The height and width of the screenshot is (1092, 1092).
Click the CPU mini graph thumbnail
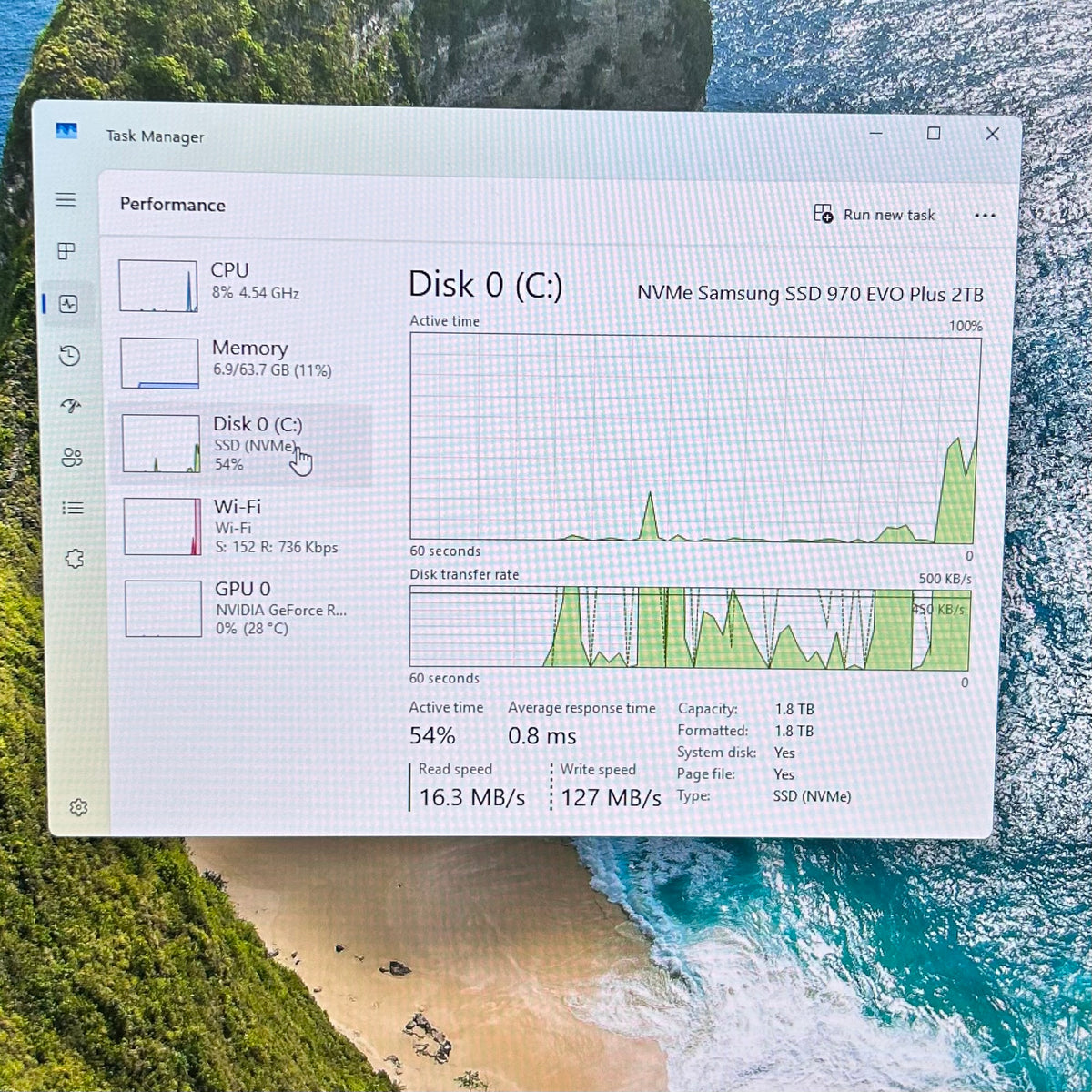pyautogui.click(x=158, y=286)
